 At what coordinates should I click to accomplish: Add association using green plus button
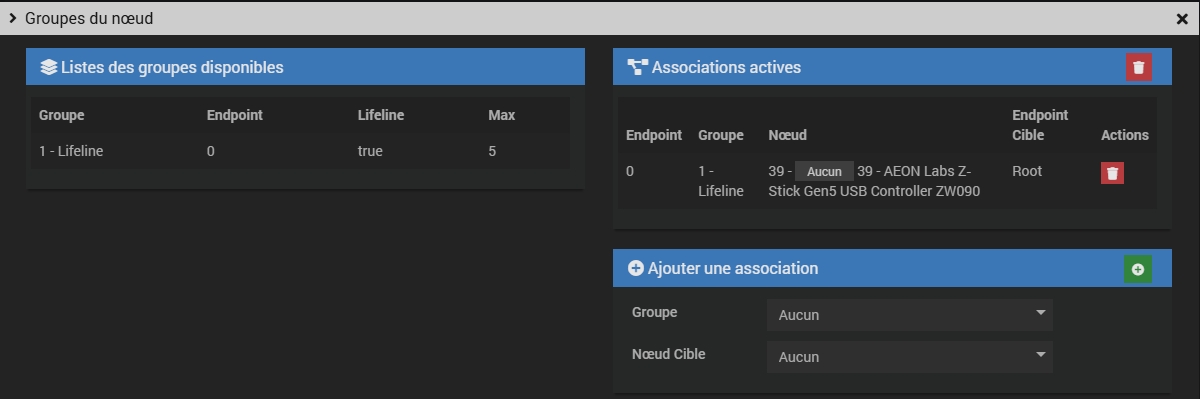point(1138,269)
